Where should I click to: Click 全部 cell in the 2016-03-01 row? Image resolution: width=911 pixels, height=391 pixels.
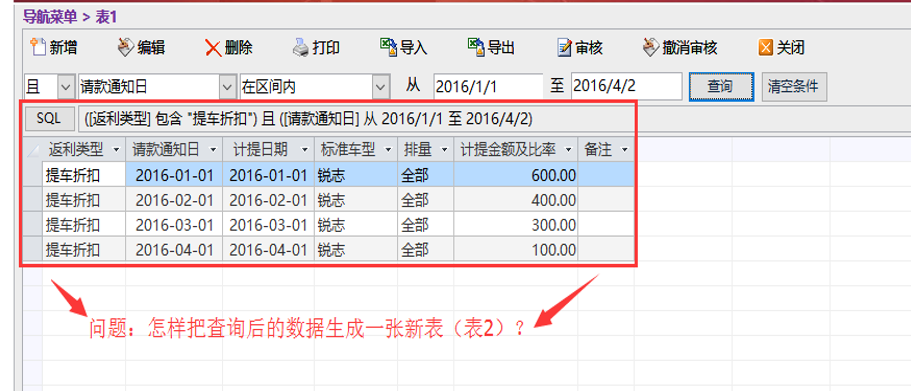click(x=426, y=224)
